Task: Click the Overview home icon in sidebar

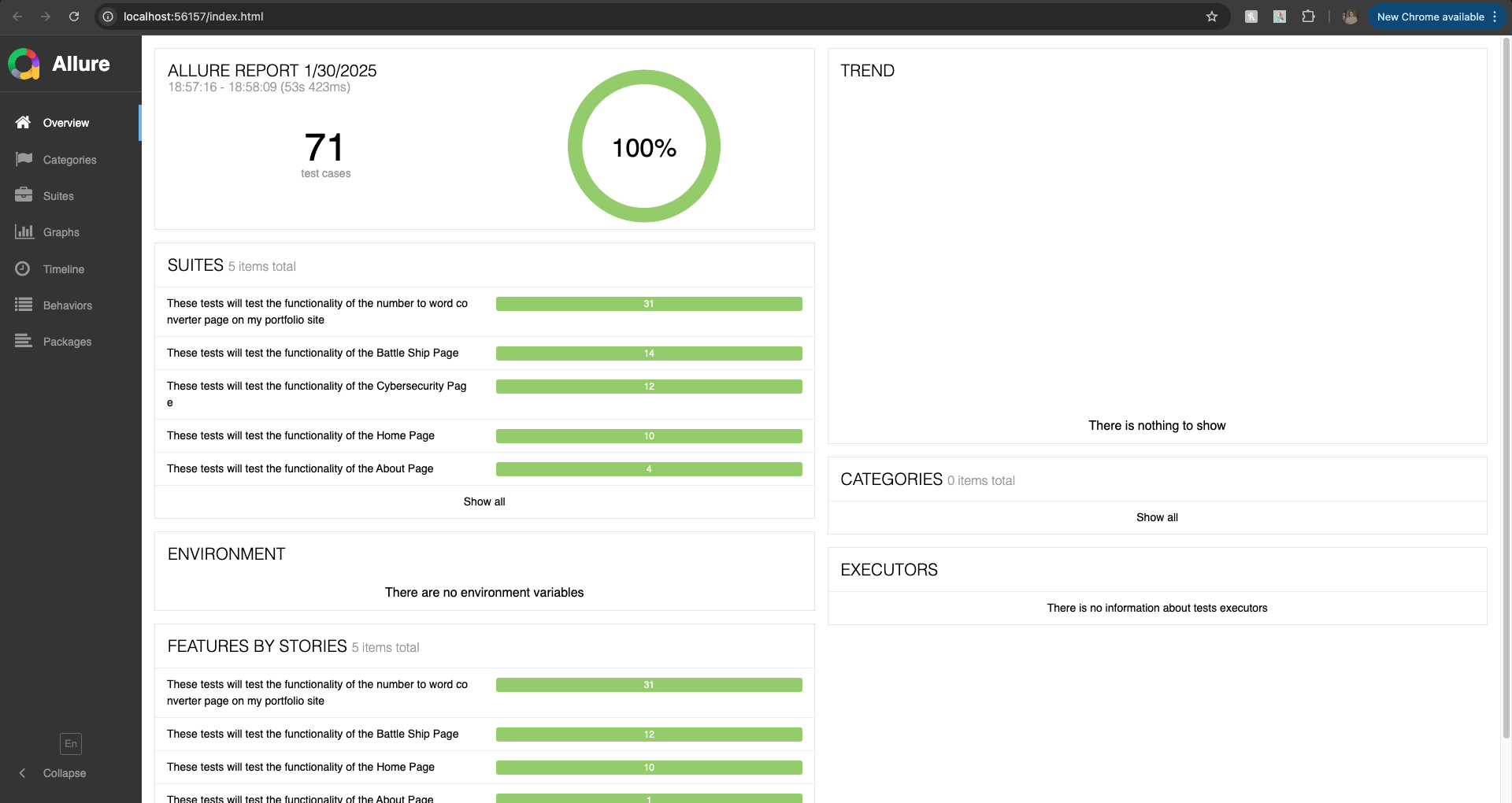Action: pos(24,122)
